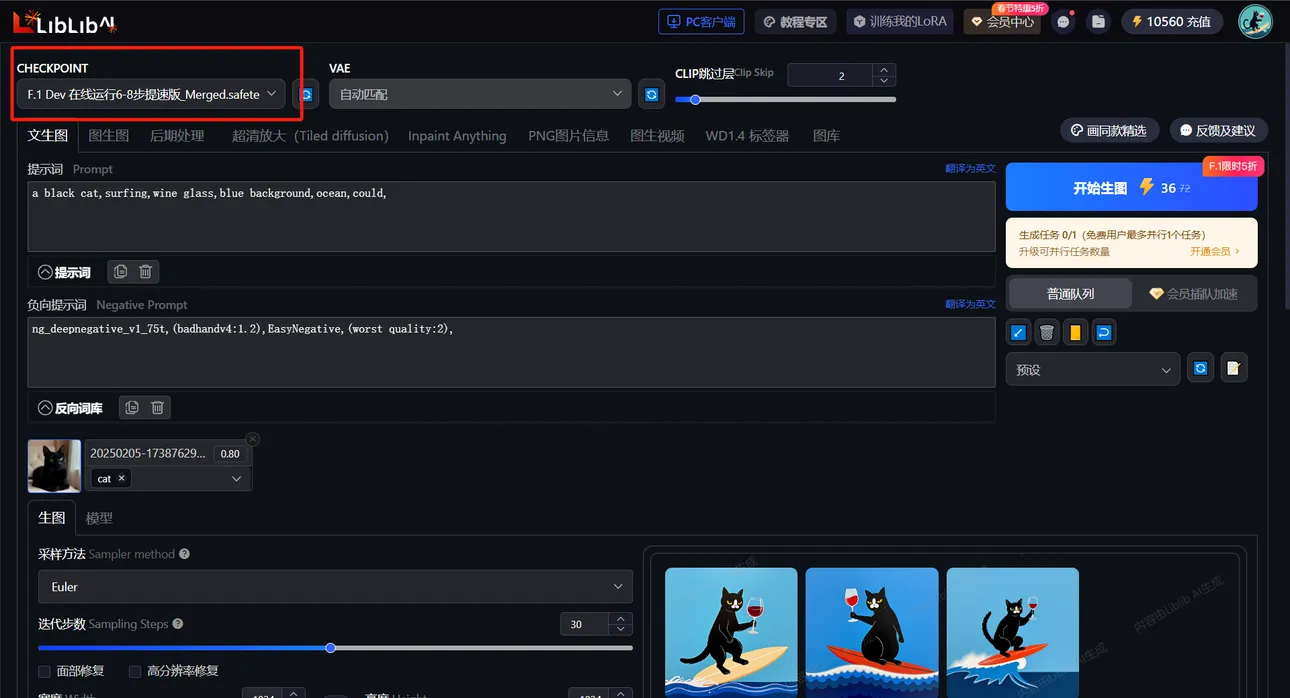Open the Euler sampler method dropdown
This screenshot has width=1290, height=698.
pos(335,587)
